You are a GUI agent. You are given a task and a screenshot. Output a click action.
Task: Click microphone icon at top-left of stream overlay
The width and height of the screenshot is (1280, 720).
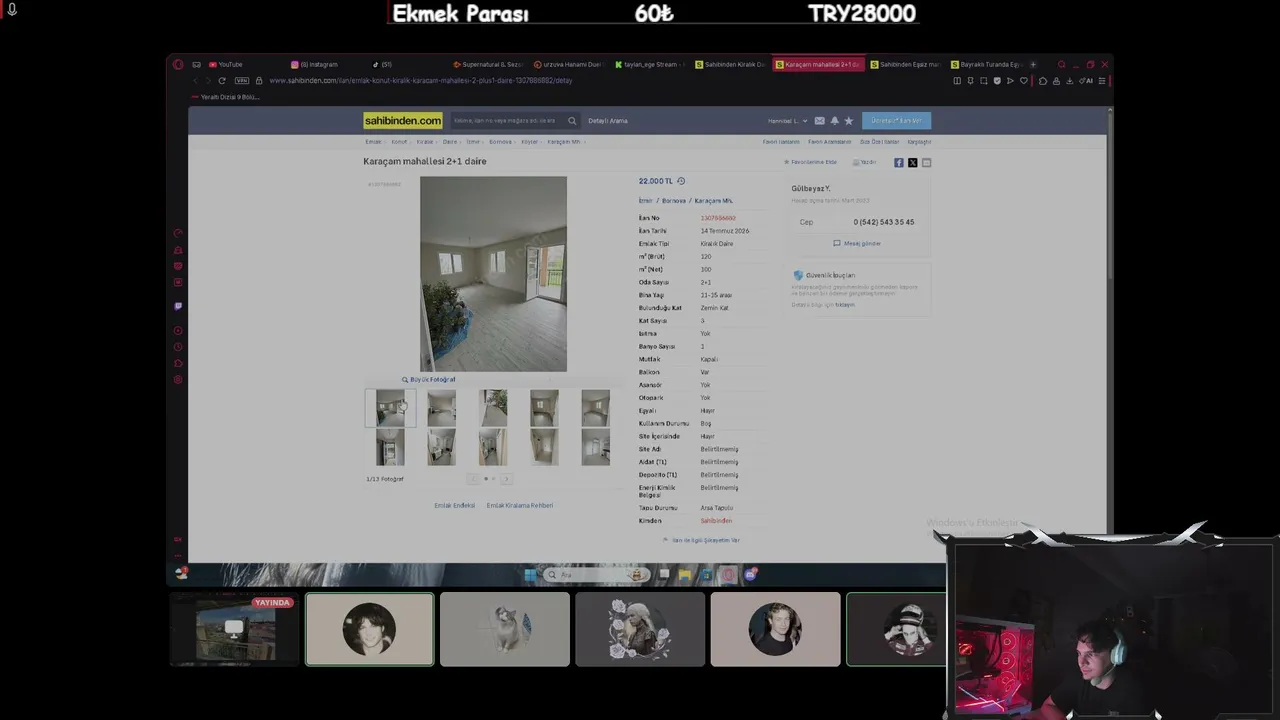(x=12, y=9)
